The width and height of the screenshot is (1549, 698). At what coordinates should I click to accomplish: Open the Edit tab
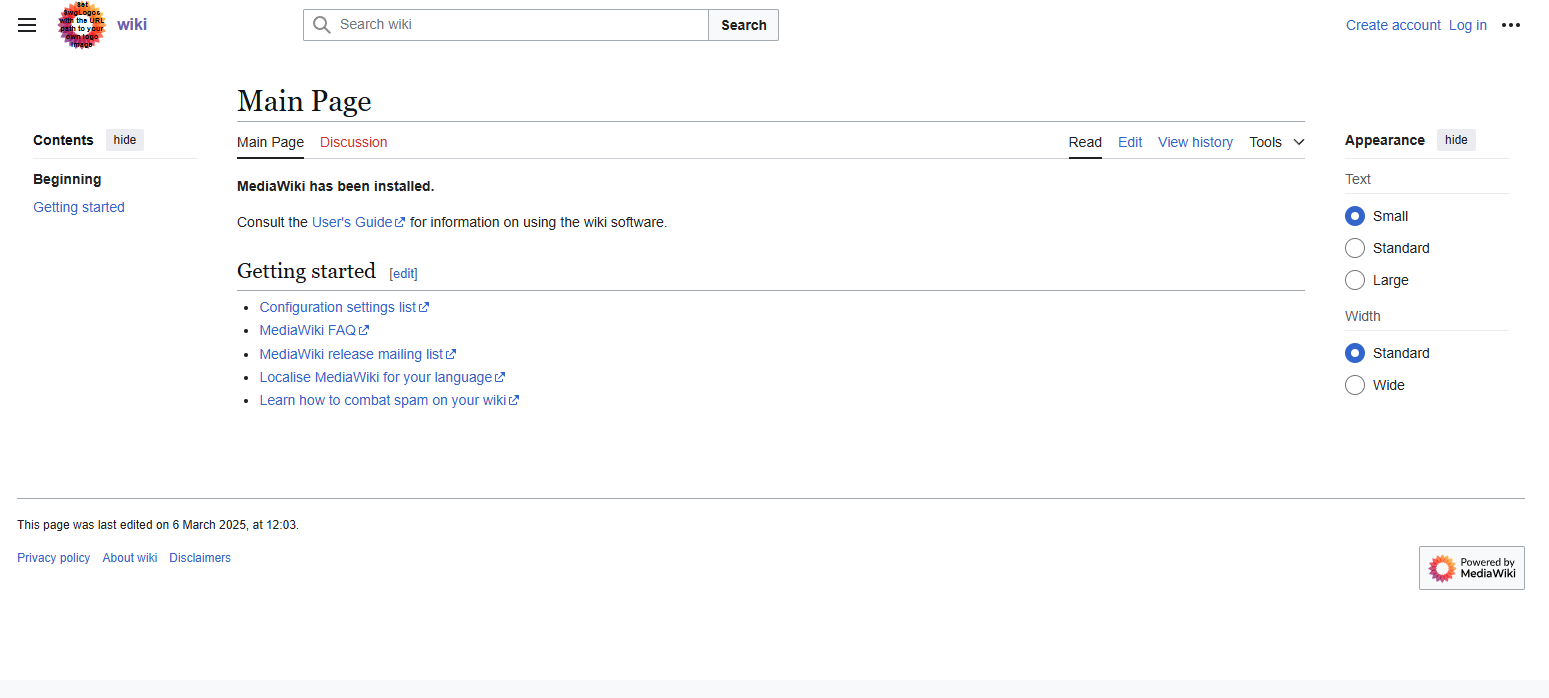click(1130, 142)
